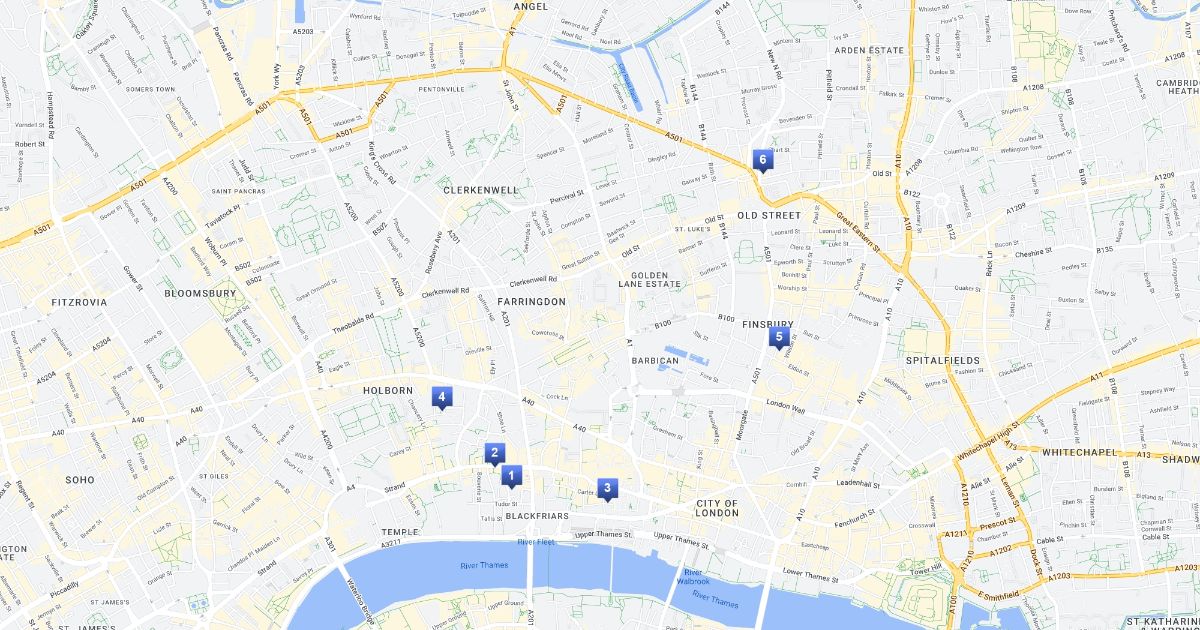This screenshot has width=1200, height=630.
Task: Select marker 5 in Finsbury
Action: 778,338
